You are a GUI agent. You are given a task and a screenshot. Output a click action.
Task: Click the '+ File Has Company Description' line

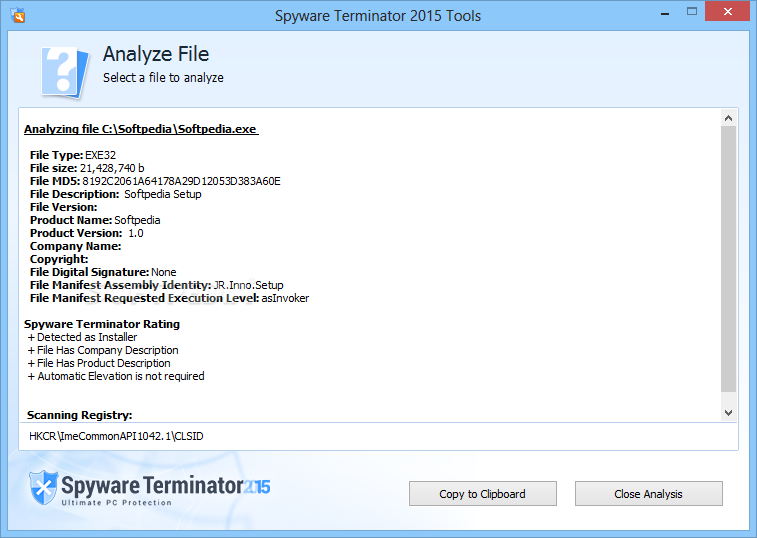tap(103, 350)
